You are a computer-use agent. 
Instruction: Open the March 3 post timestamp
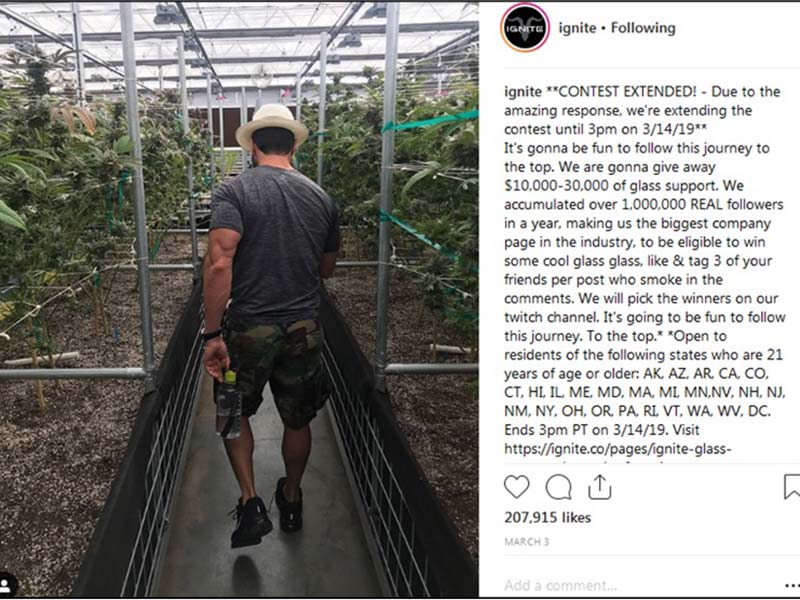527,542
